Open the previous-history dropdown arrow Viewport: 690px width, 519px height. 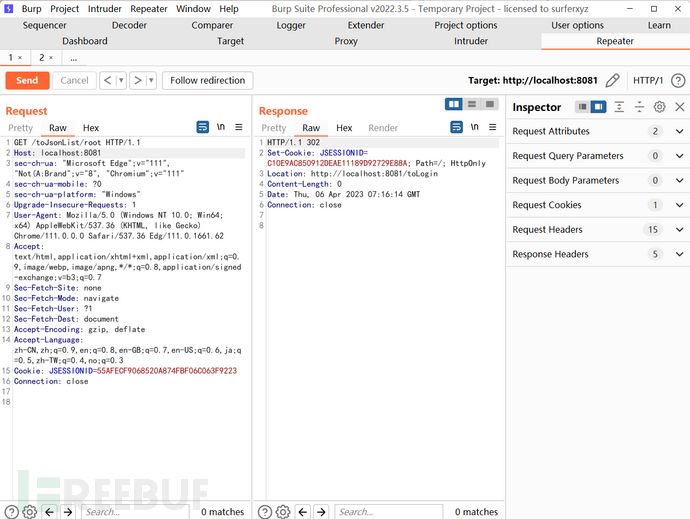tap(121, 81)
